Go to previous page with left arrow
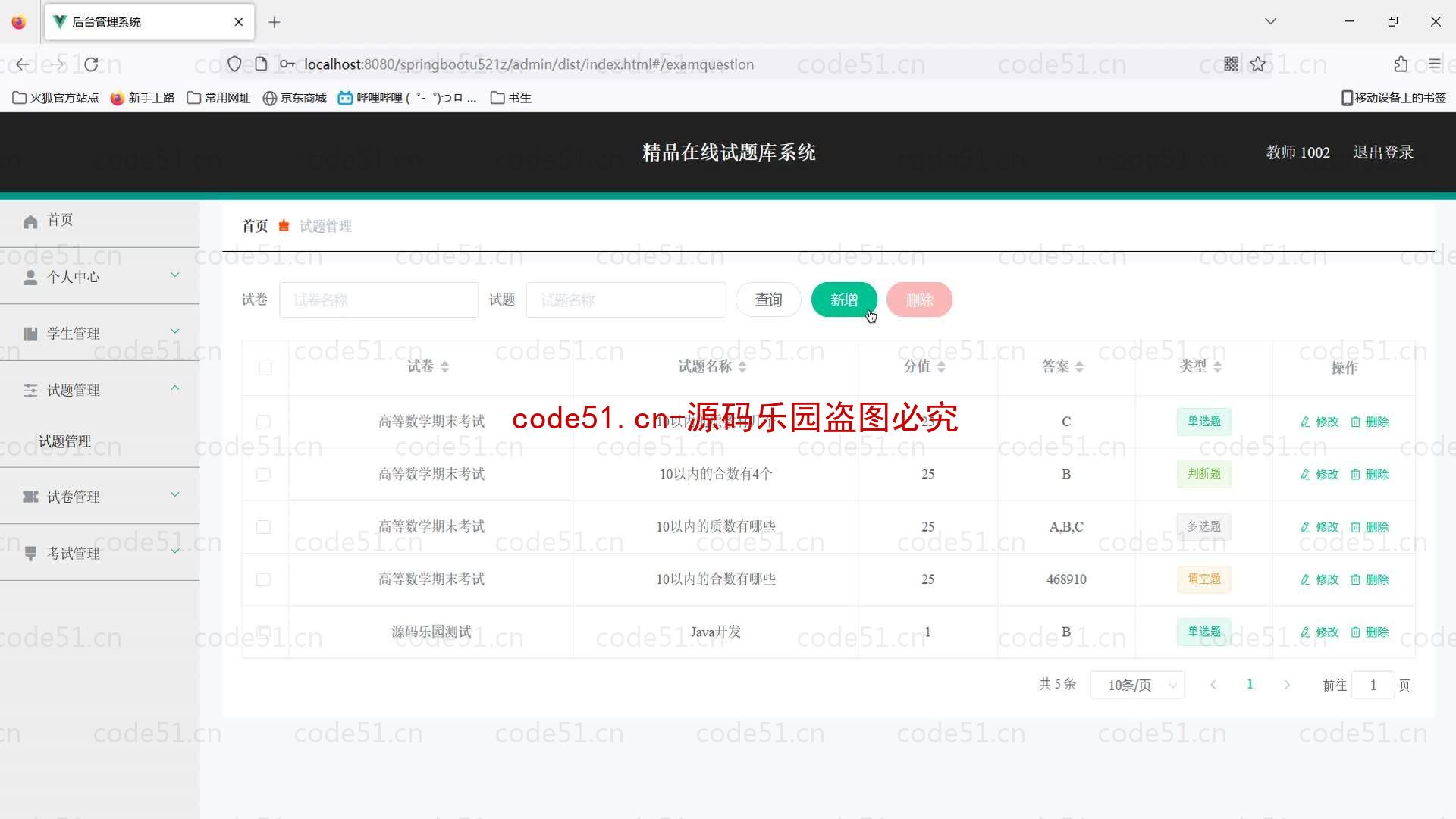This screenshot has height=819, width=1456. coord(1213,686)
